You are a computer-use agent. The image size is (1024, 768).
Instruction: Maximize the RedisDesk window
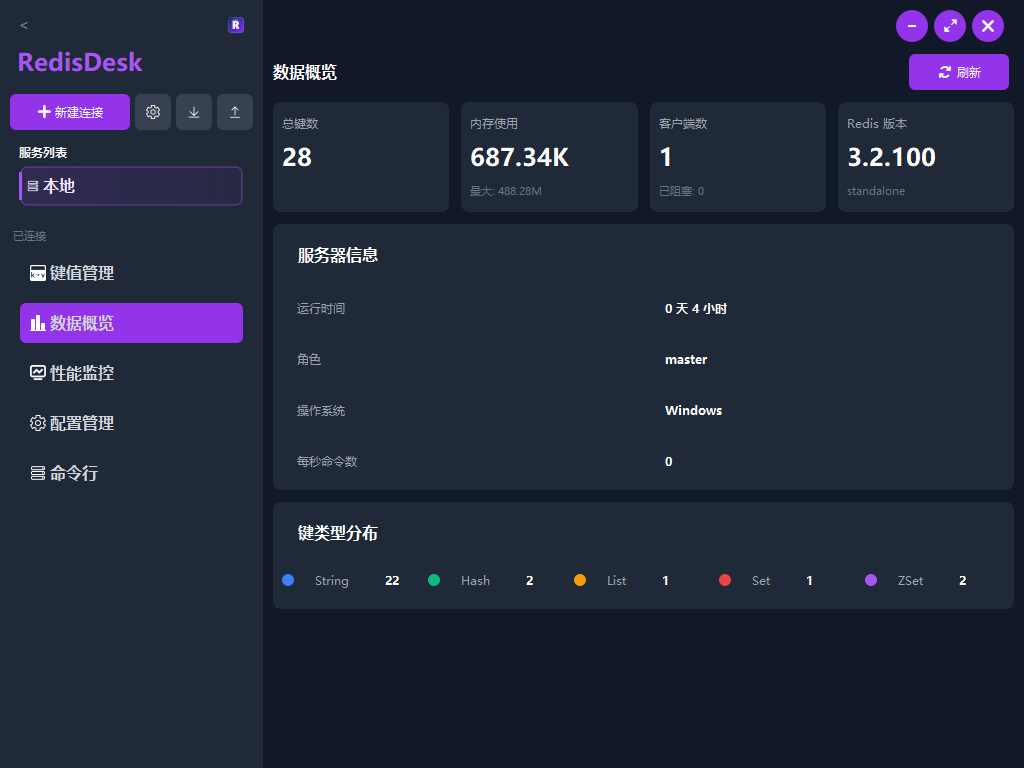(950, 26)
